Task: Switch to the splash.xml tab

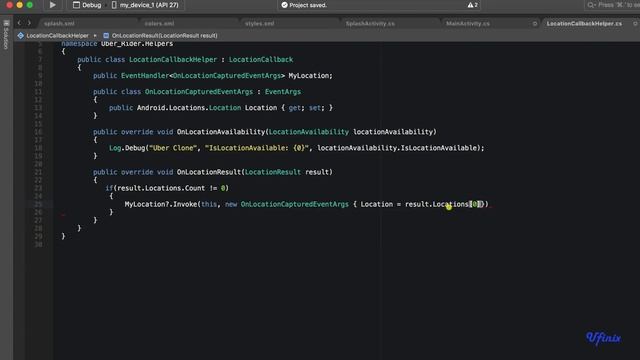Action: [x=59, y=24]
